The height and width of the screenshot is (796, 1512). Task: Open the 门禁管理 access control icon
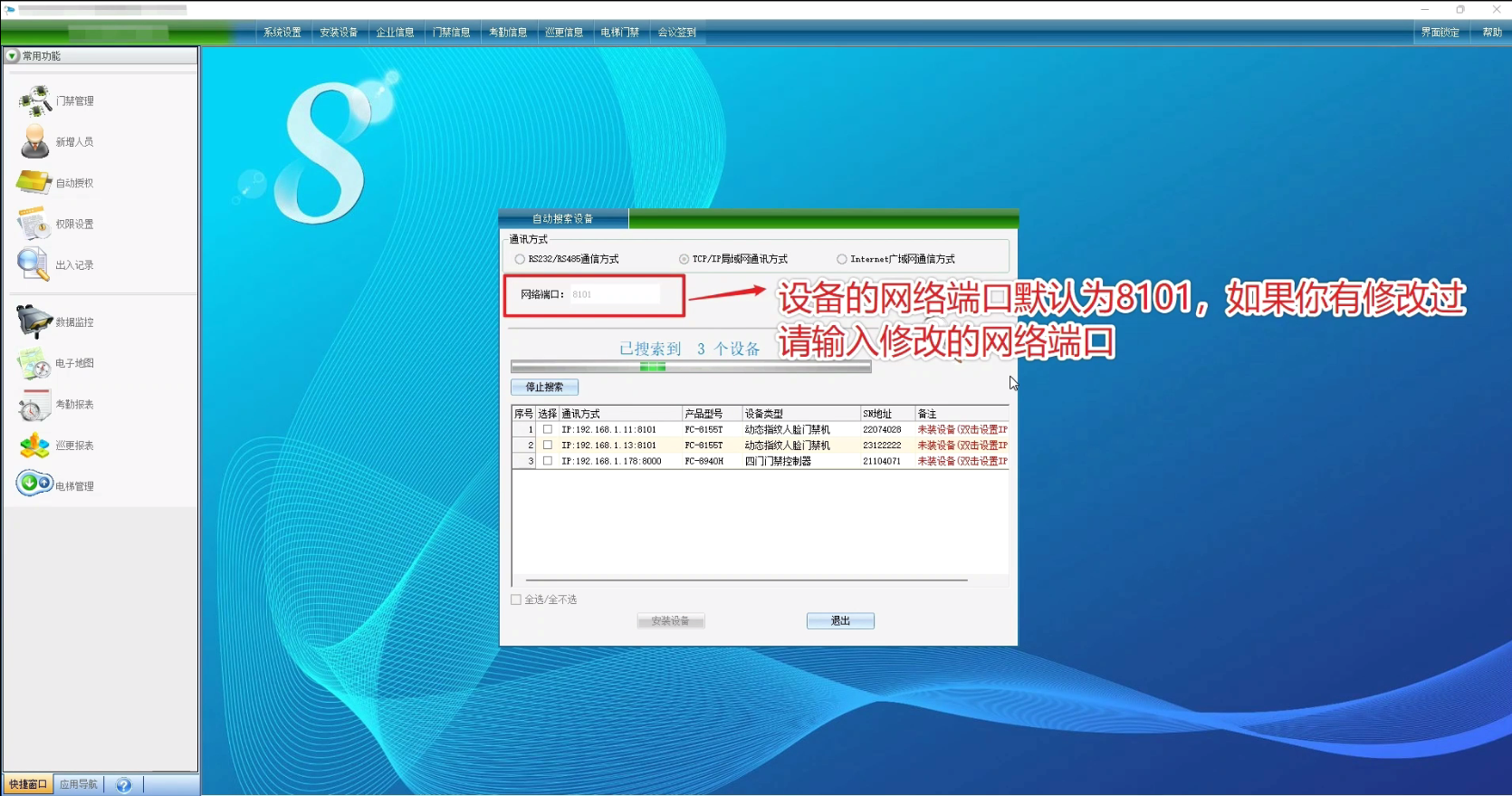click(x=35, y=101)
